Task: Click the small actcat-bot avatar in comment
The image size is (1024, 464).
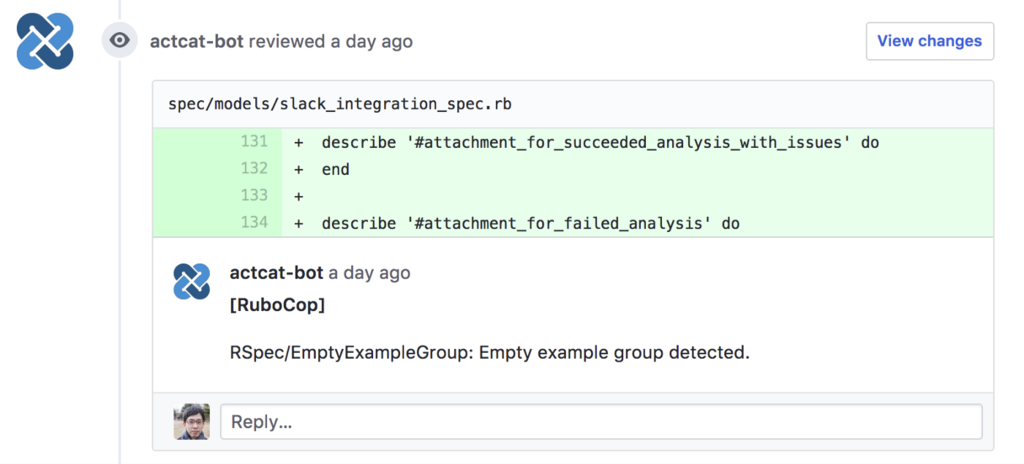Action: point(192,281)
